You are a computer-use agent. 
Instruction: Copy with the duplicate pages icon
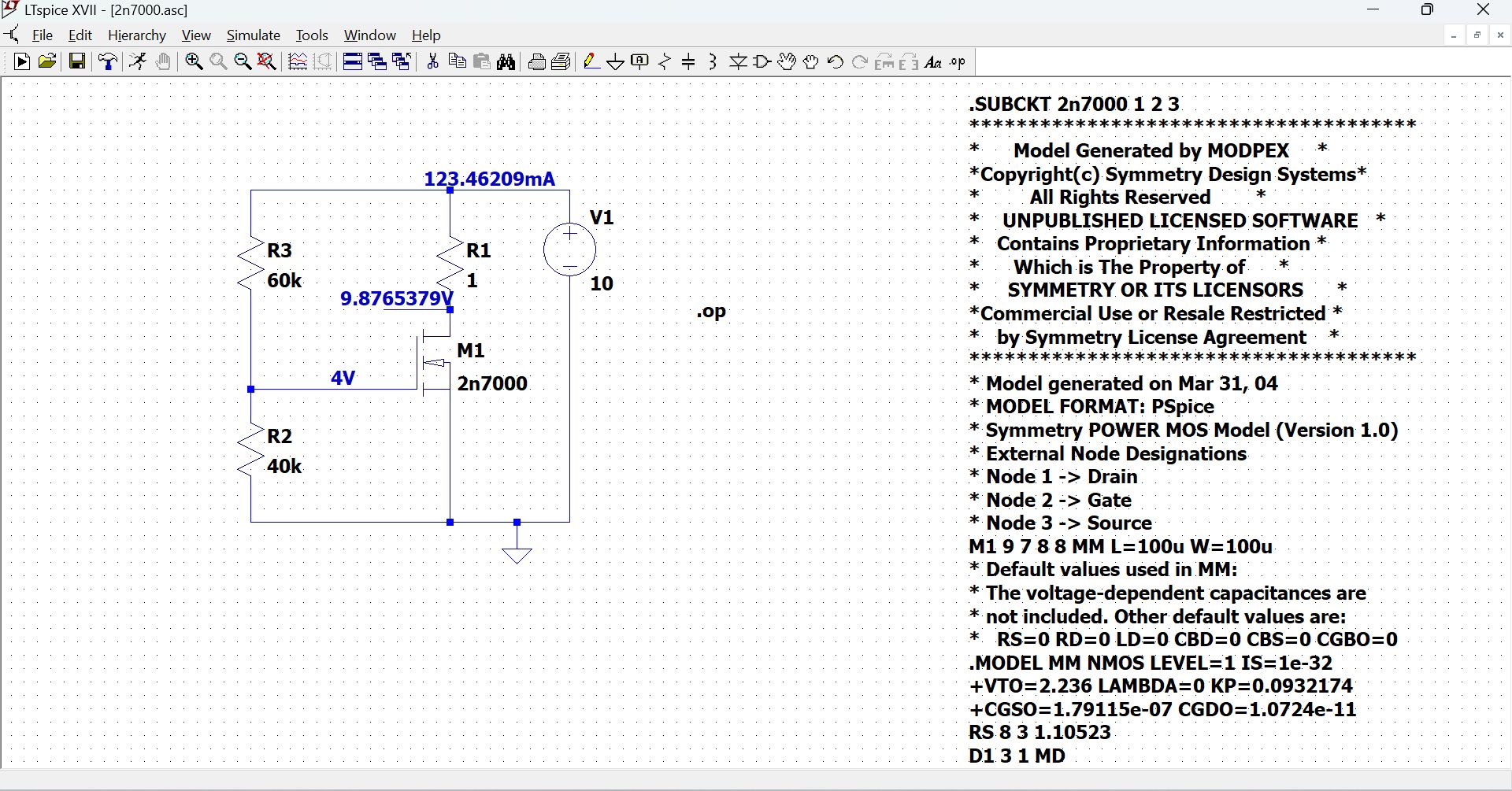tap(457, 62)
